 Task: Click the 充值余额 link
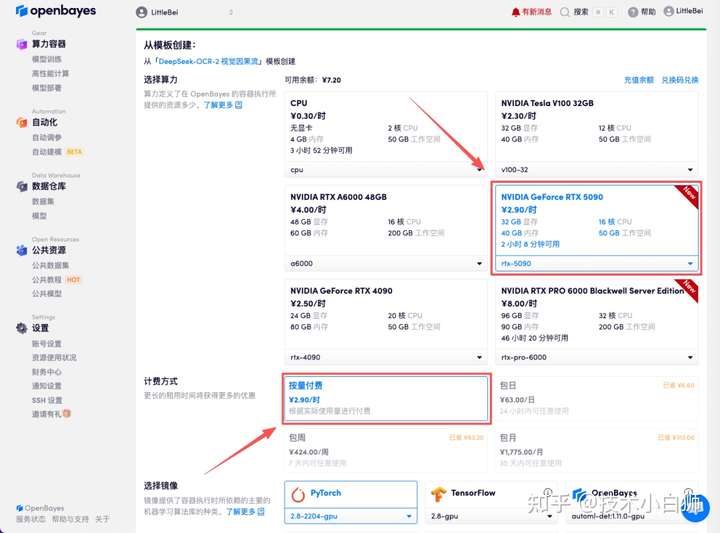click(639, 80)
